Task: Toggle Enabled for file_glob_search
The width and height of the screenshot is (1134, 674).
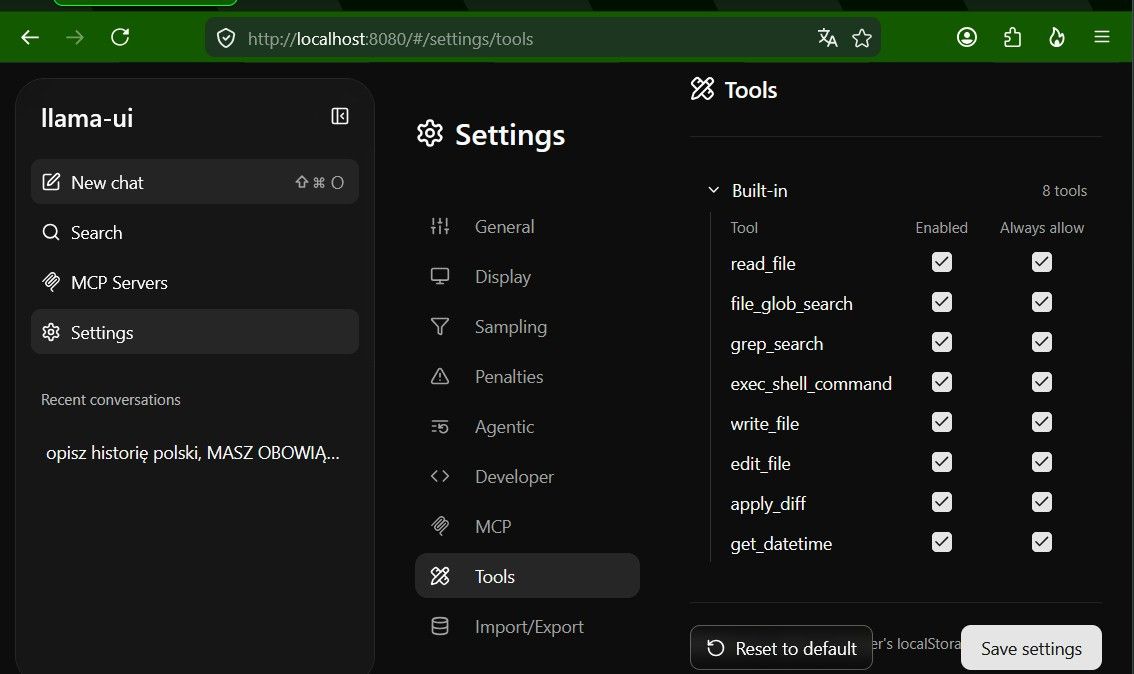Action: coord(942,302)
